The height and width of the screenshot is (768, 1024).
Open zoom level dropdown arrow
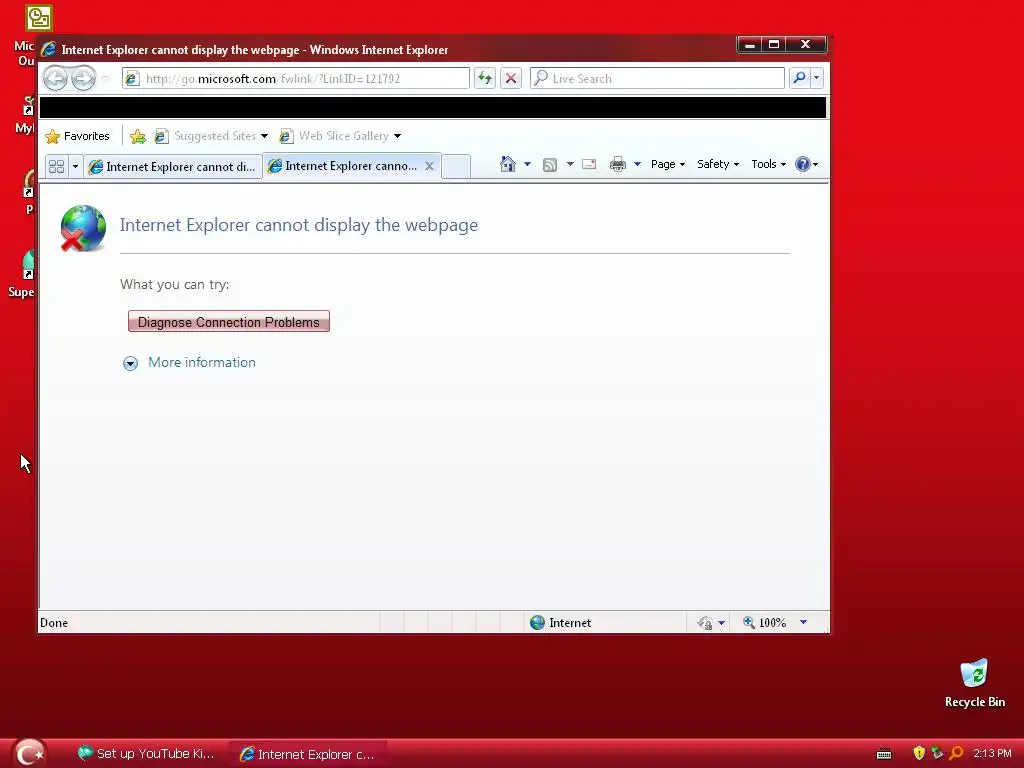803,622
